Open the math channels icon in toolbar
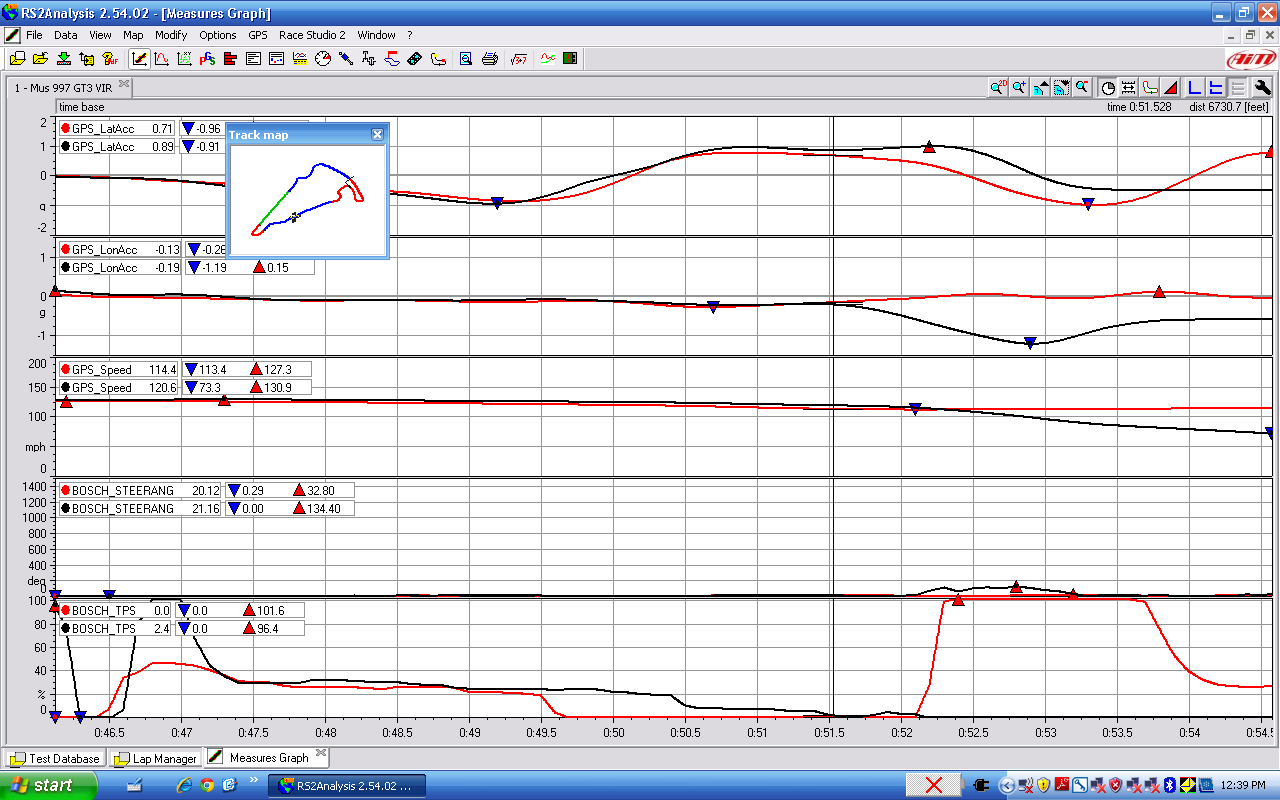The image size is (1280, 800). (x=519, y=59)
